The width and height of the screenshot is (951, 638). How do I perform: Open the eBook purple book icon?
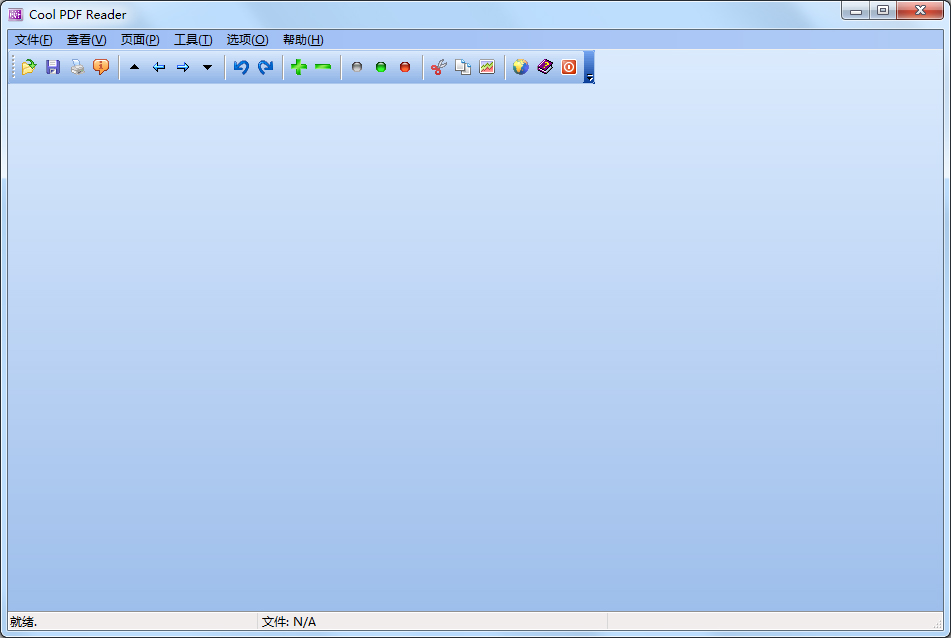545,67
